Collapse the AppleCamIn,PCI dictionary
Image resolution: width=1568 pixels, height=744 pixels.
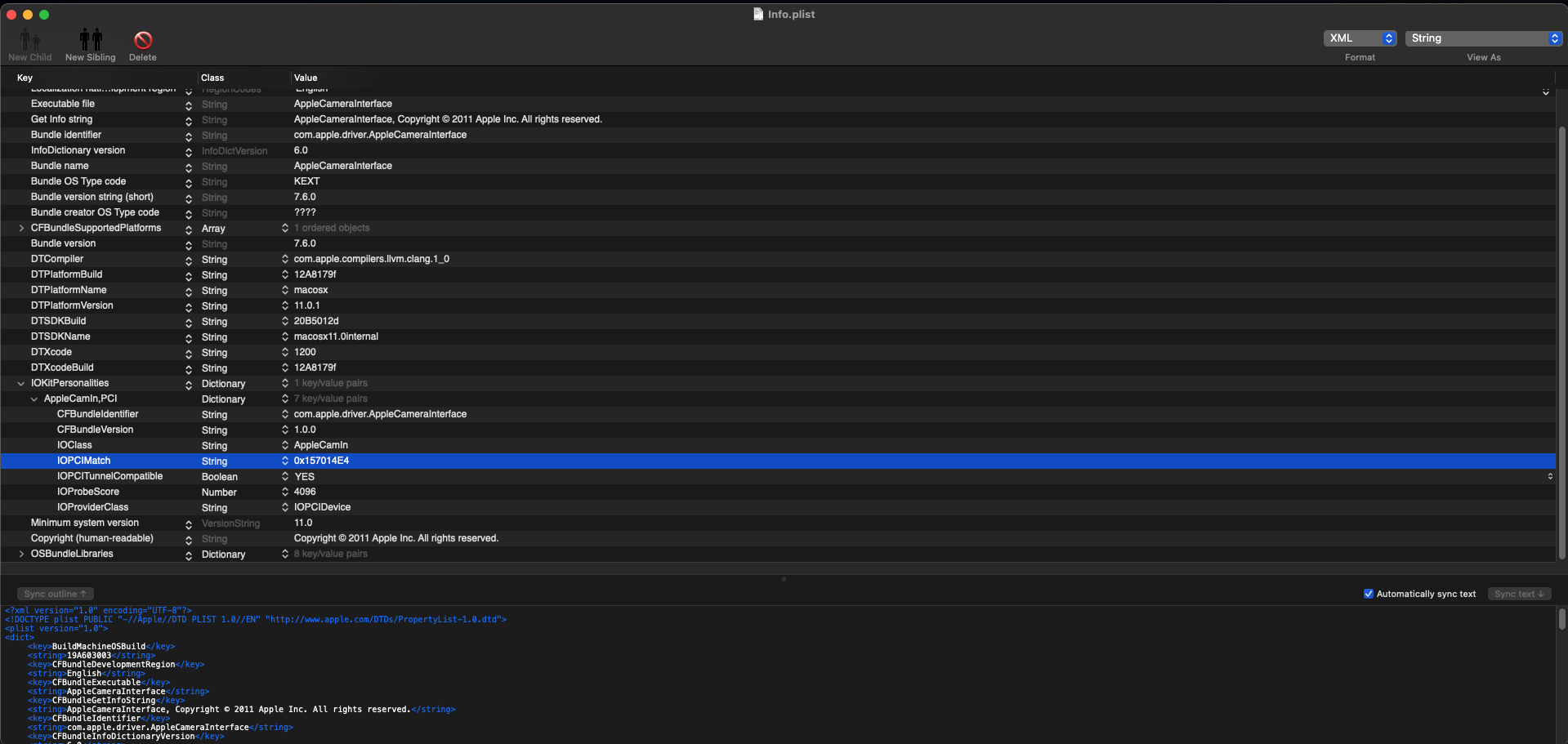coord(34,399)
